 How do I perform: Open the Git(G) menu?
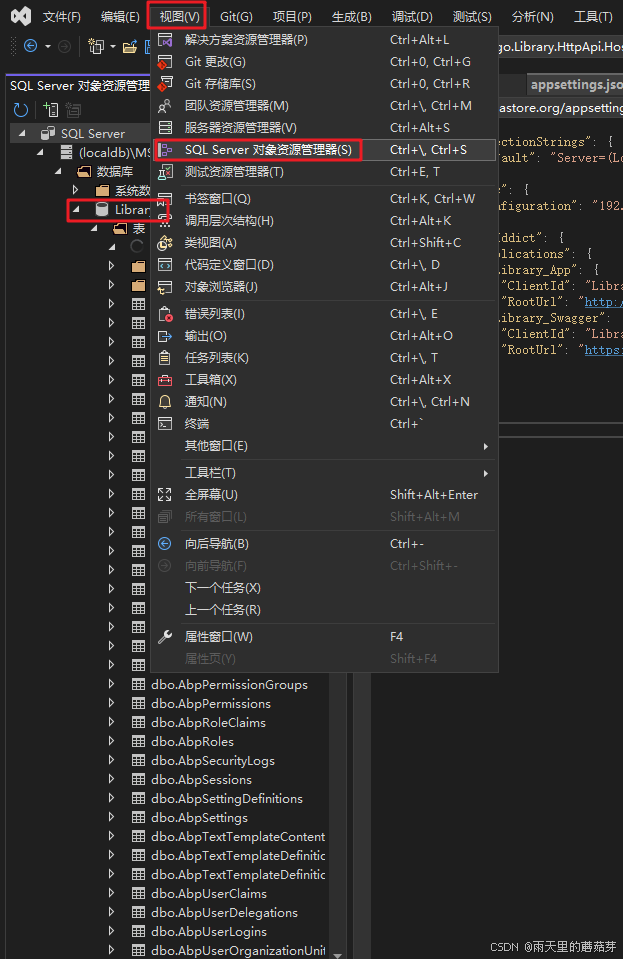tap(236, 17)
